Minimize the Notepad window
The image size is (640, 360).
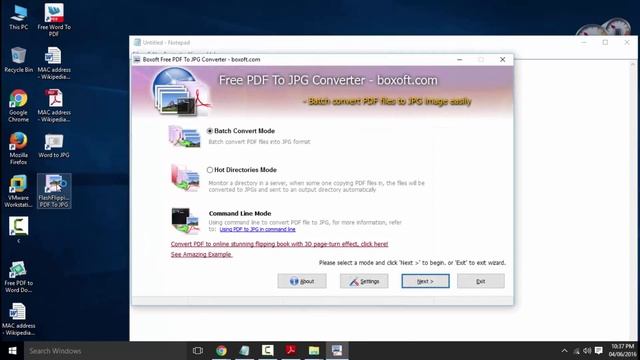(x=584, y=42)
